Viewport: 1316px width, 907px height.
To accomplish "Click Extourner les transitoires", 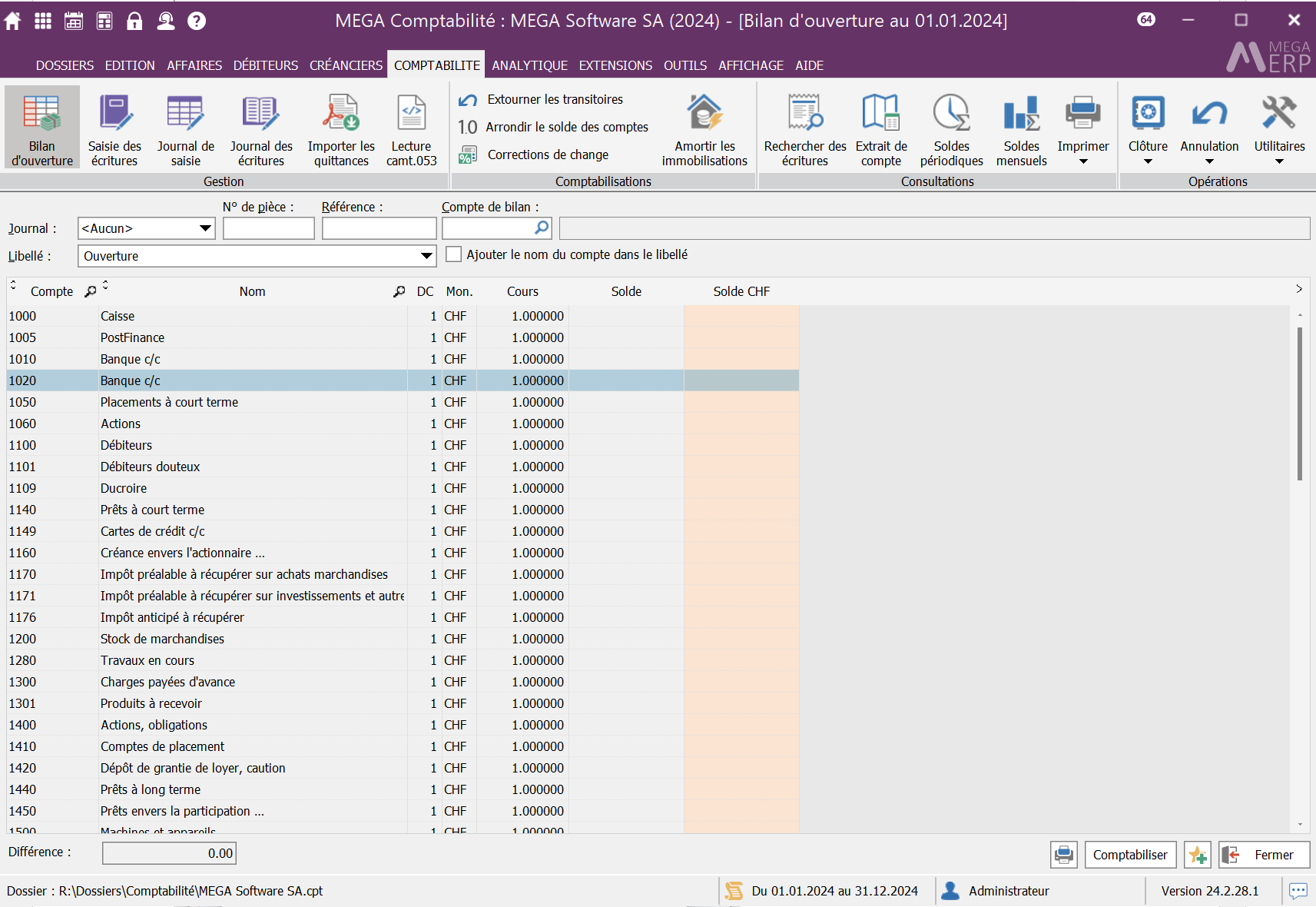I will tap(541, 99).
